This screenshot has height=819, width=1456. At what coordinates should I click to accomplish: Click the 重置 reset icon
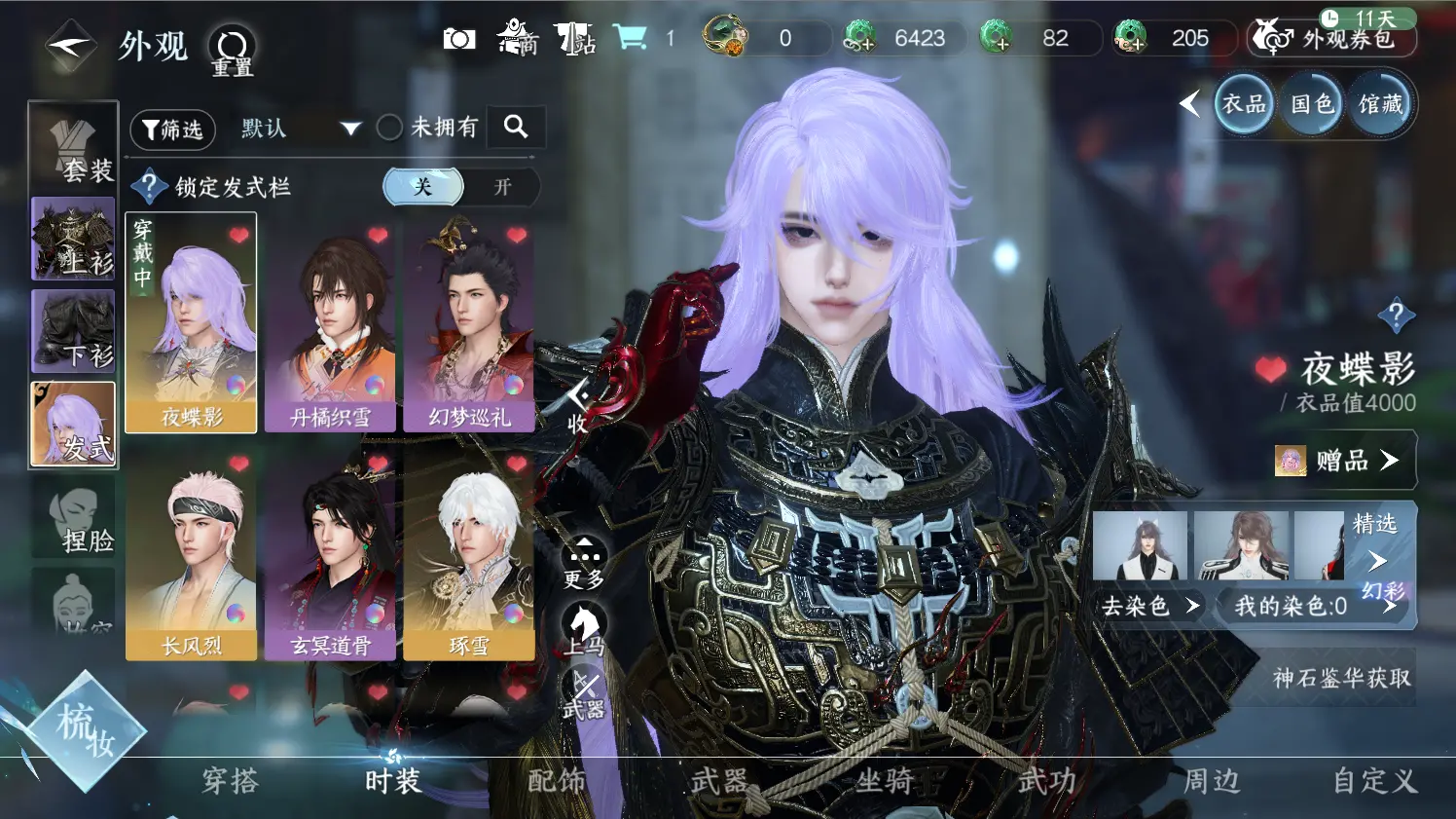click(232, 50)
